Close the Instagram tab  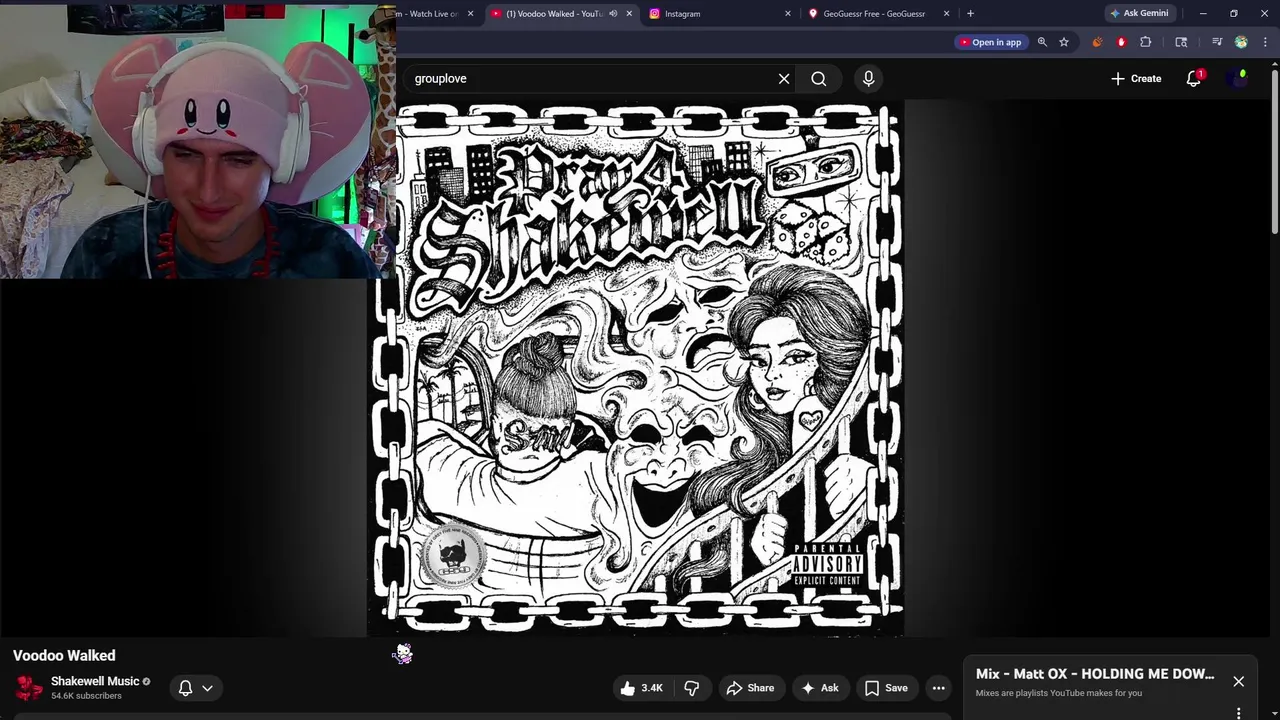(x=788, y=14)
